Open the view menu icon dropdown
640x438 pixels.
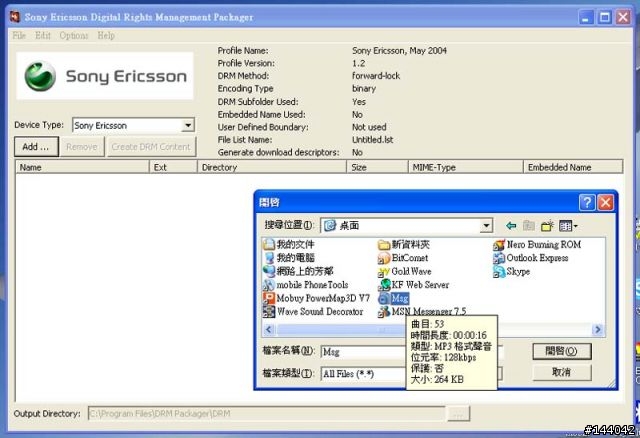tap(568, 225)
